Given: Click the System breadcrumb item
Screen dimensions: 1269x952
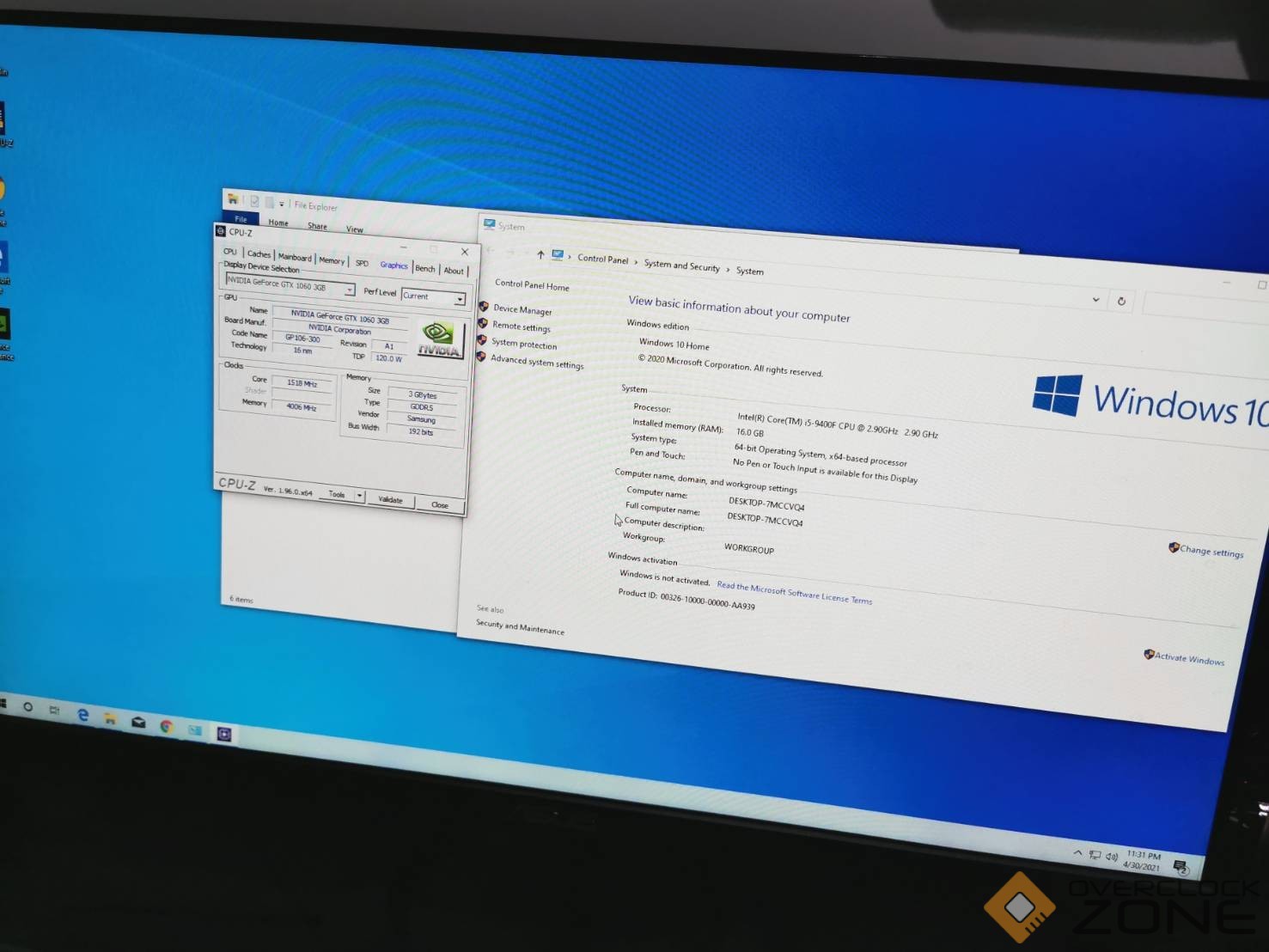Looking at the screenshot, I should pyautogui.click(x=749, y=271).
